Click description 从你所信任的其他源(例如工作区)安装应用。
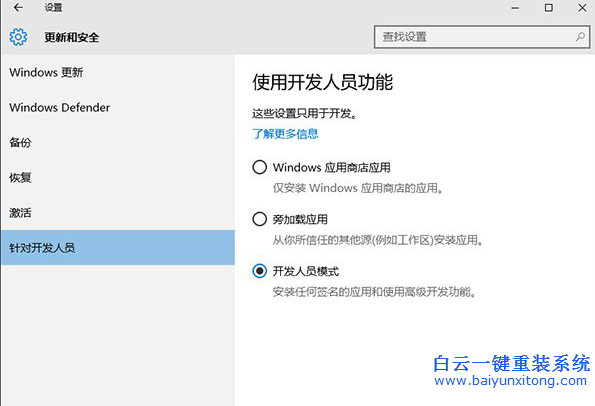The width and height of the screenshot is (595, 406). (378, 240)
